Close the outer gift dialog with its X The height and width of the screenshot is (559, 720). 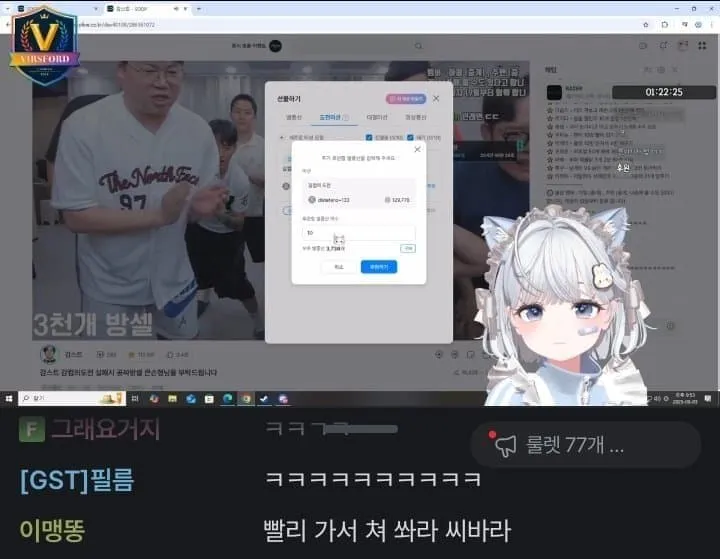436,99
